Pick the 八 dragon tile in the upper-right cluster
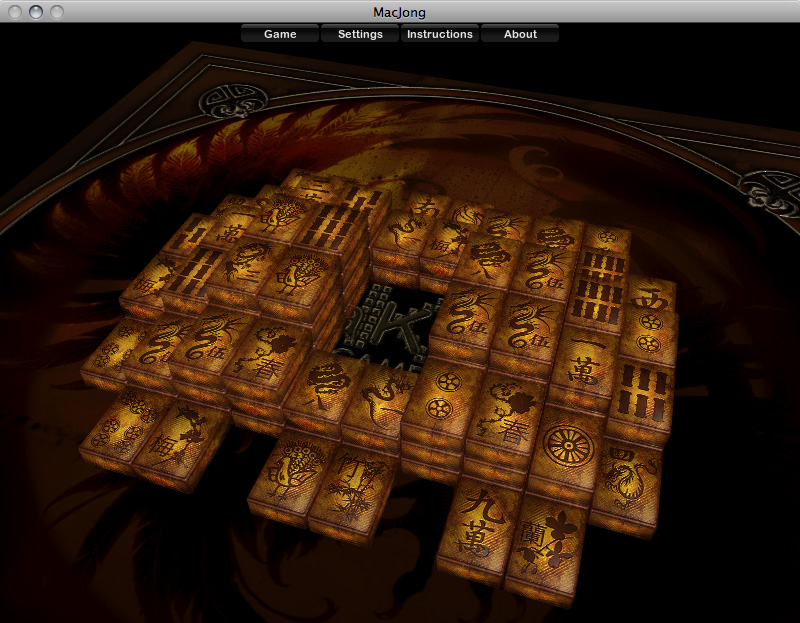800x623 pixels. 490,260
